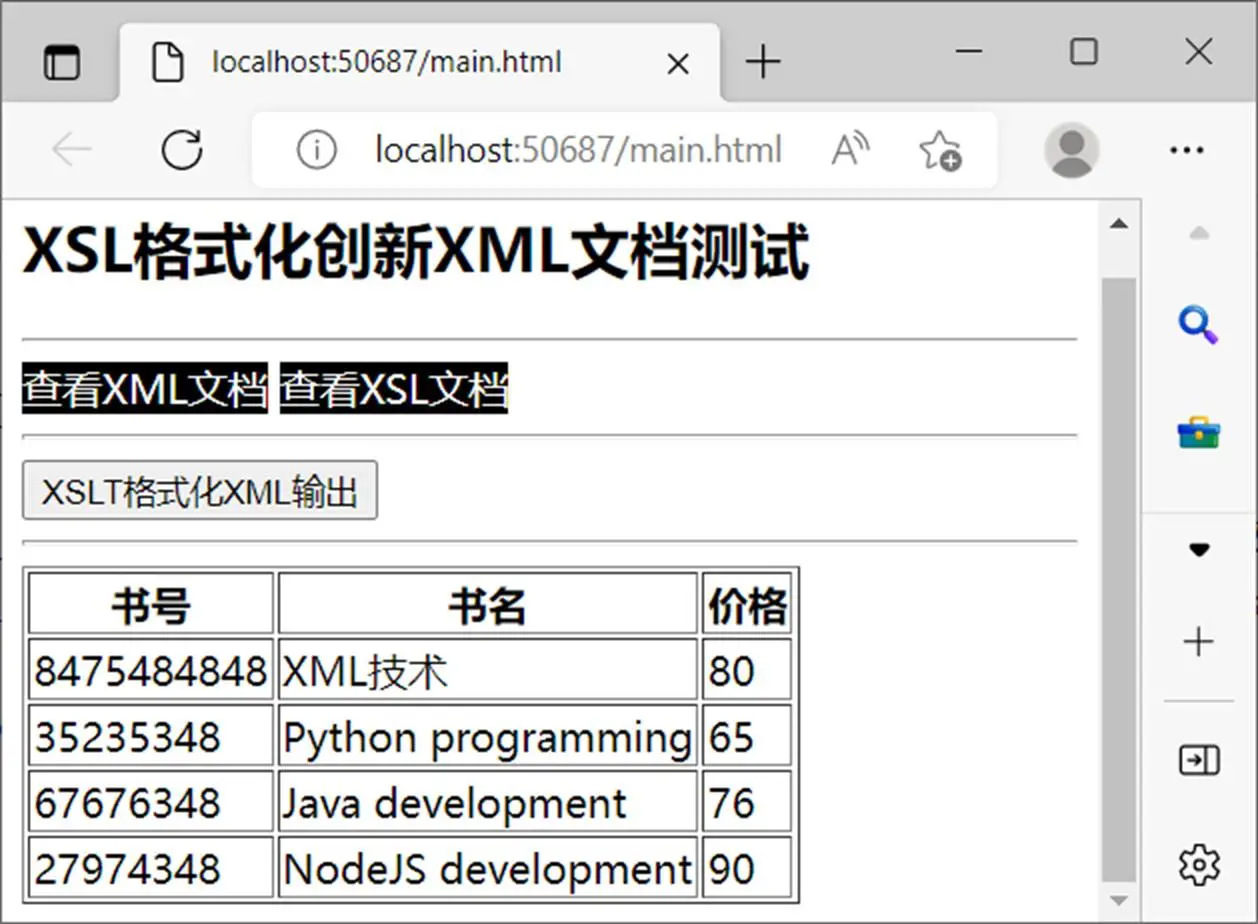Open sidebar settings gear

tap(1198, 865)
